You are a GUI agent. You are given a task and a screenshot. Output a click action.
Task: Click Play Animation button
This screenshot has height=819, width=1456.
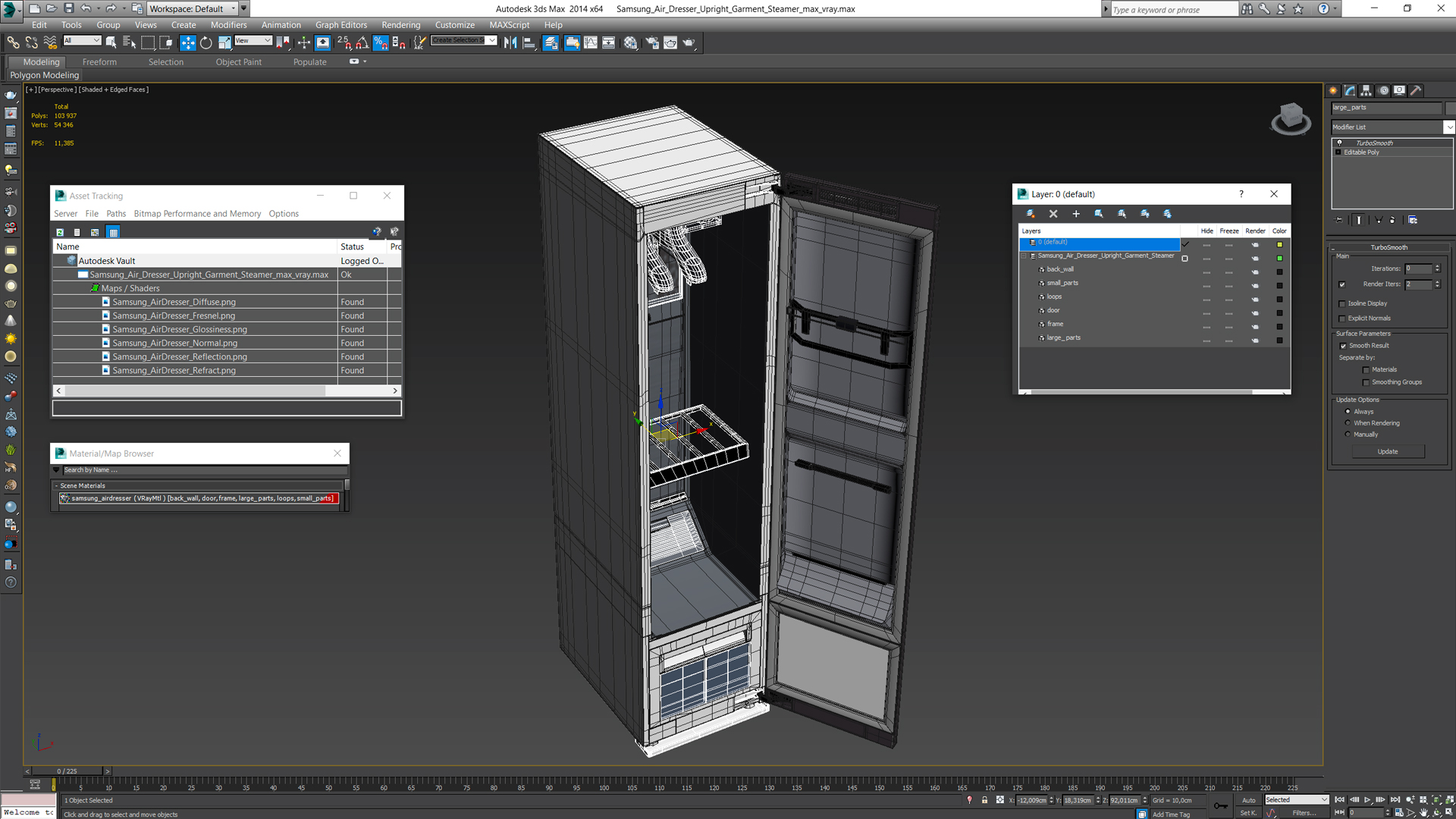[x=1367, y=800]
